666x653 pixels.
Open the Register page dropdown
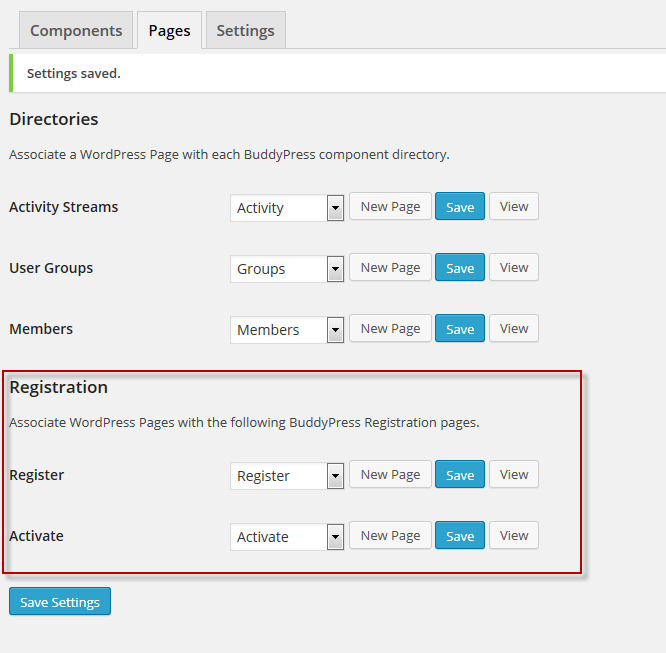[287, 476]
